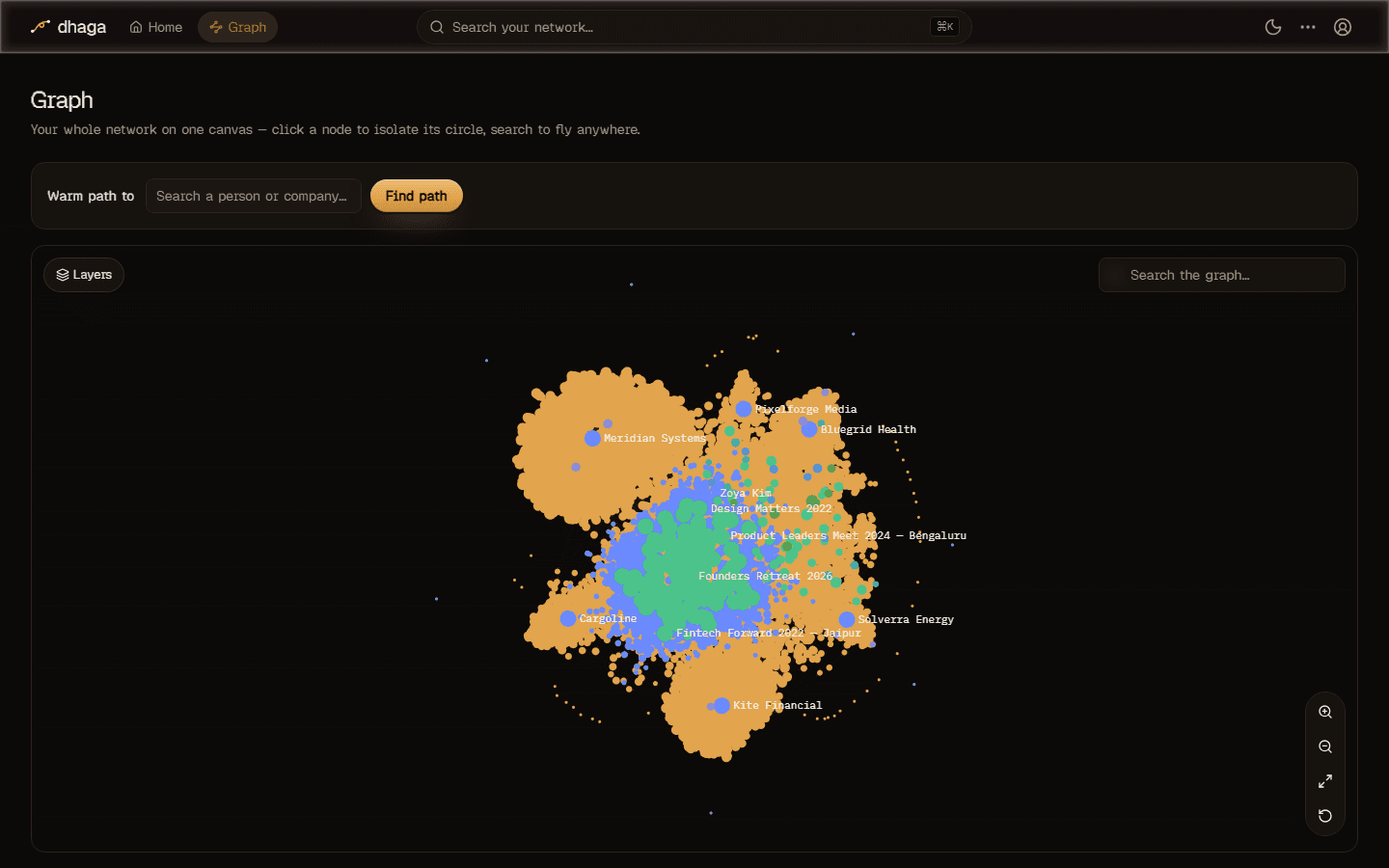The image size is (1389, 868).
Task: Open the Graph tab
Action: (x=237, y=27)
